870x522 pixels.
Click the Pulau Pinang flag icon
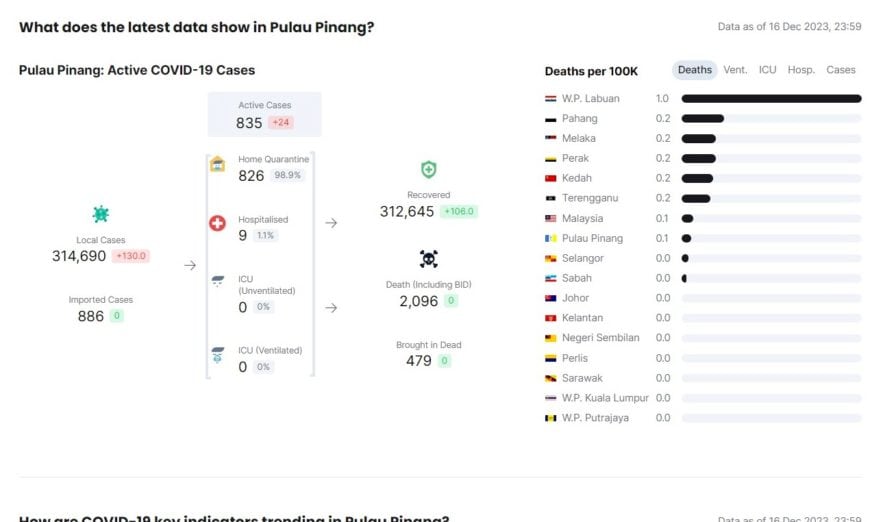coord(550,238)
